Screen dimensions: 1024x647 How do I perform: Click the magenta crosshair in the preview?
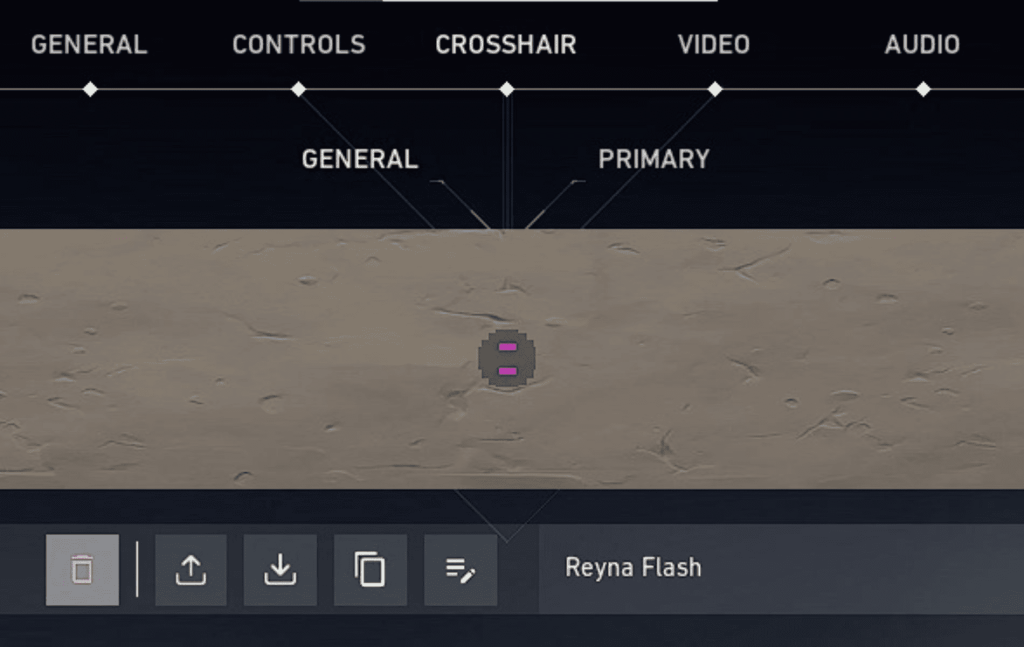[507, 358]
